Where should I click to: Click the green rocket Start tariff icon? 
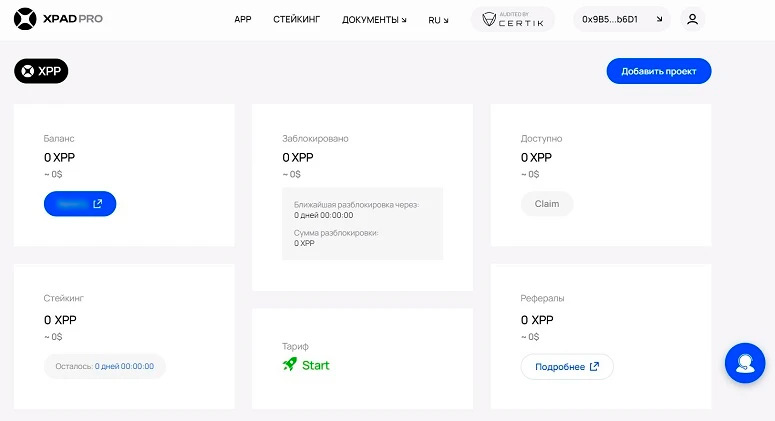(290, 365)
